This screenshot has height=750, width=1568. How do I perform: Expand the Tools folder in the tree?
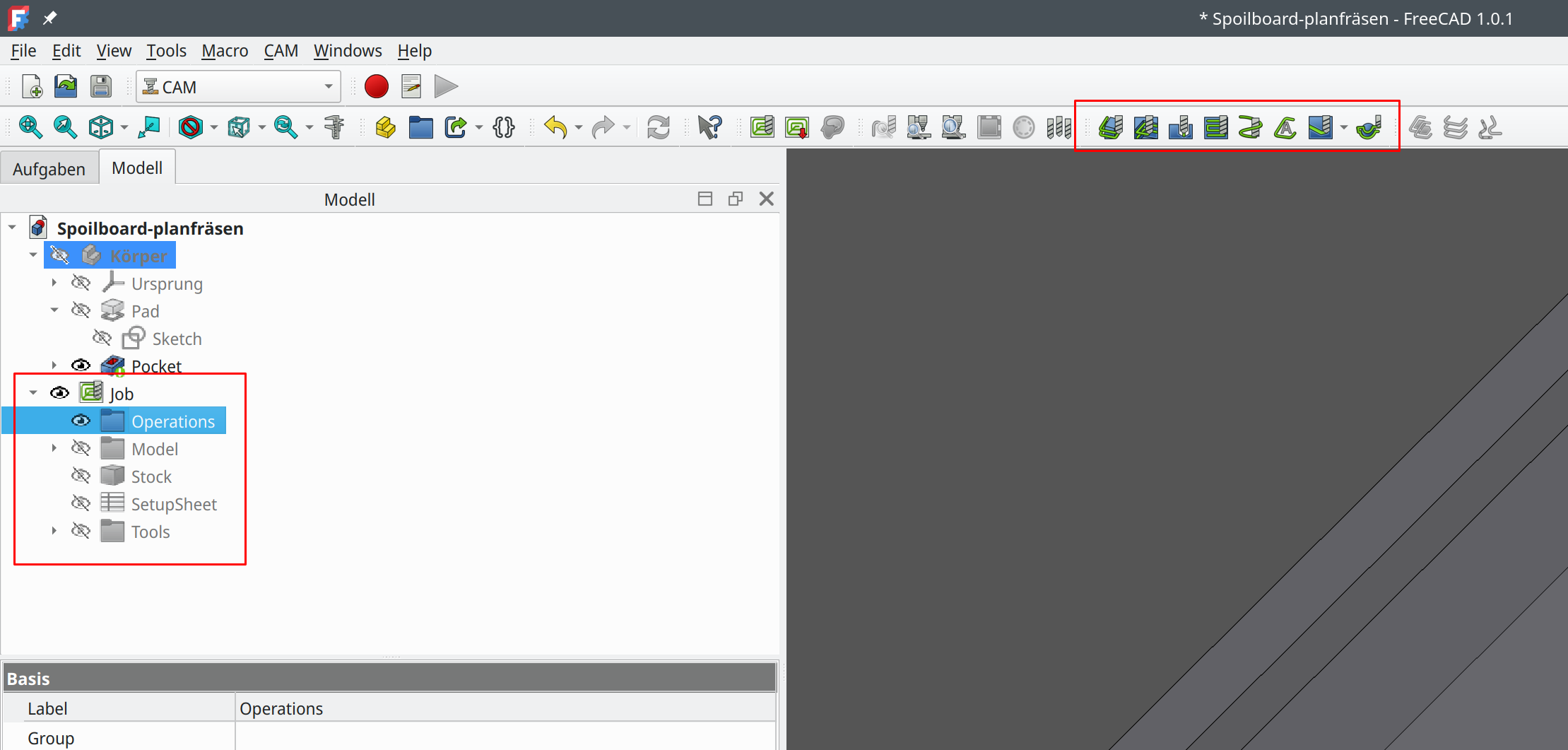(x=54, y=531)
